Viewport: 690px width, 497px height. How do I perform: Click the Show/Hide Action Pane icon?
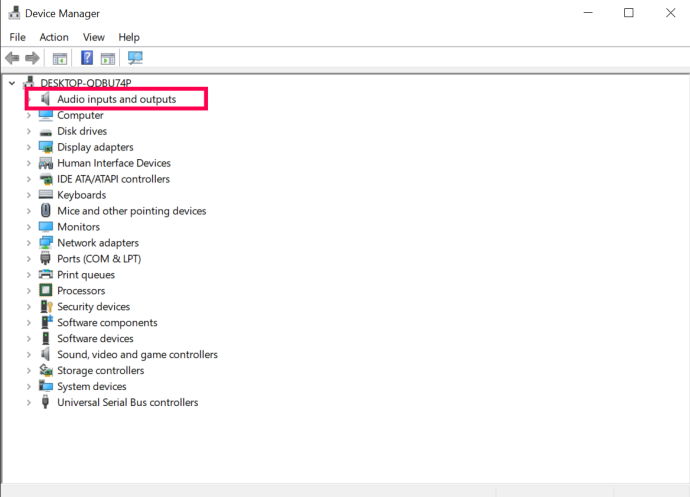point(108,58)
